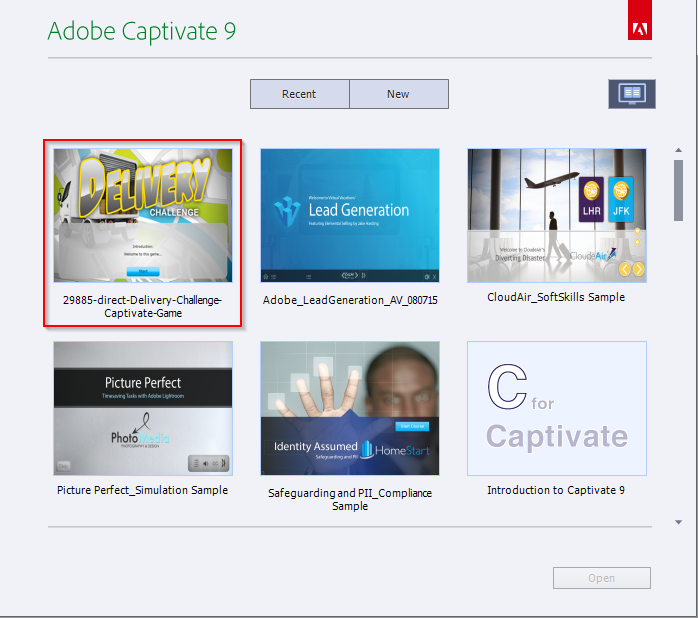Switch to the Recent tab
698x618 pixels.
click(300, 94)
